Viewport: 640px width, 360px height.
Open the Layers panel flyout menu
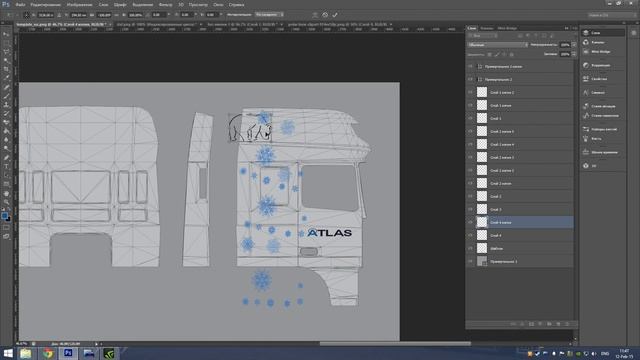[574, 28]
